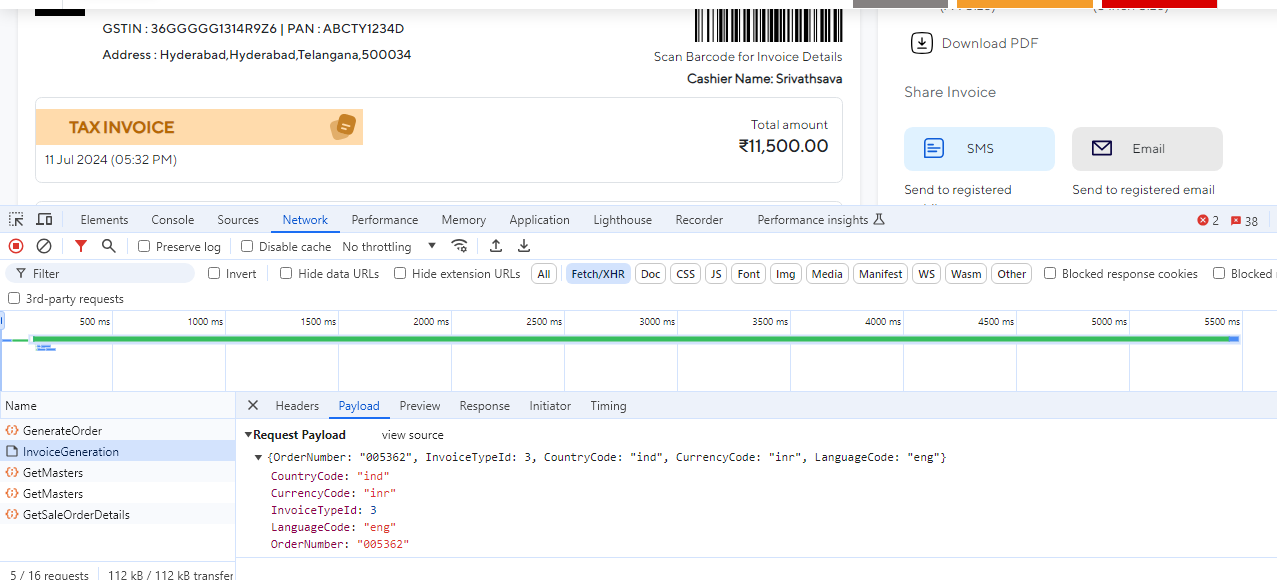Open network conditions wifi icon
The height and width of the screenshot is (580, 1277).
click(x=460, y=246)
